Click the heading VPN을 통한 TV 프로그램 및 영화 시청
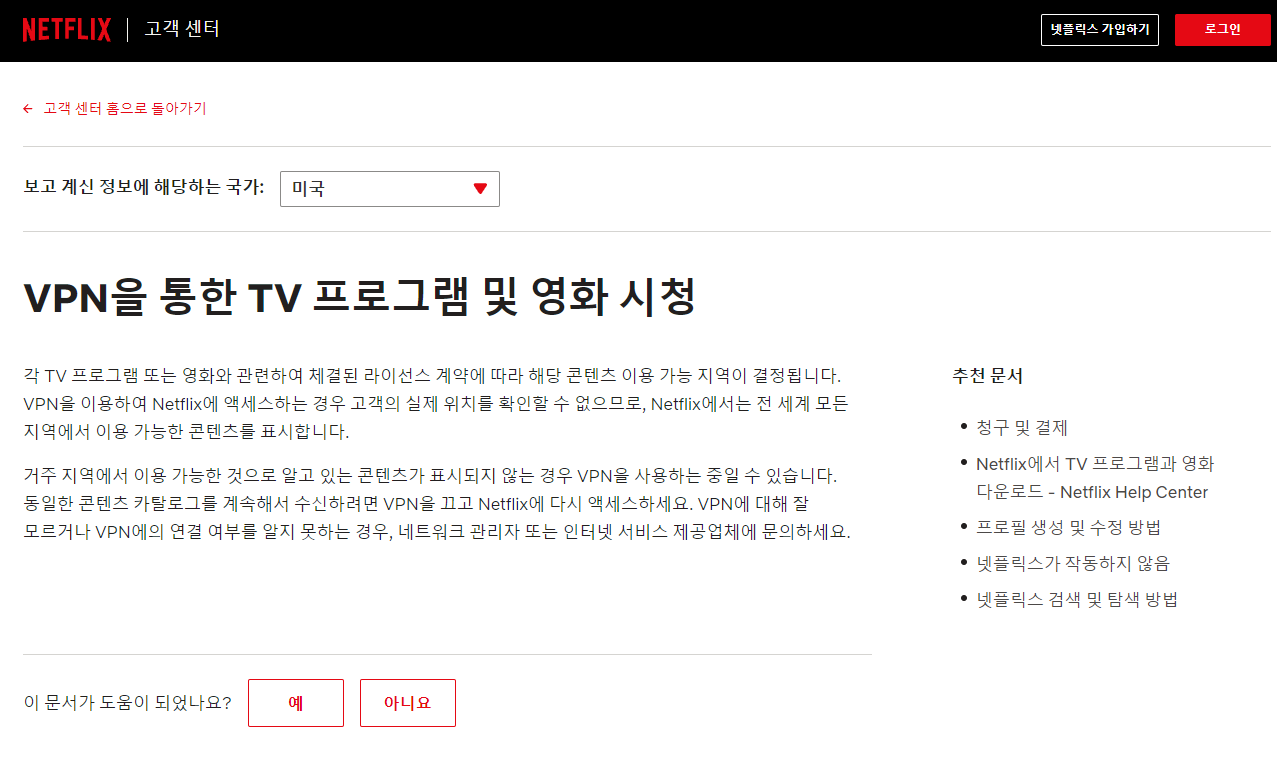The image size is (1277, 767). tap(359, 297)
